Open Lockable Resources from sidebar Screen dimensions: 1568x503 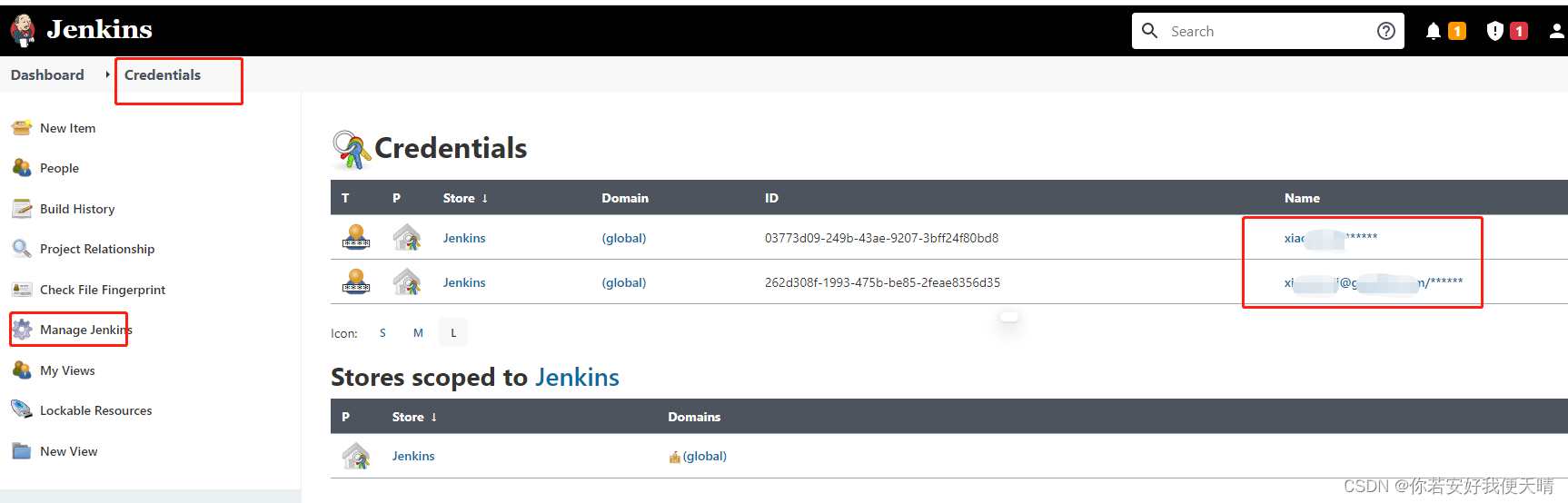tap(96, 410)
